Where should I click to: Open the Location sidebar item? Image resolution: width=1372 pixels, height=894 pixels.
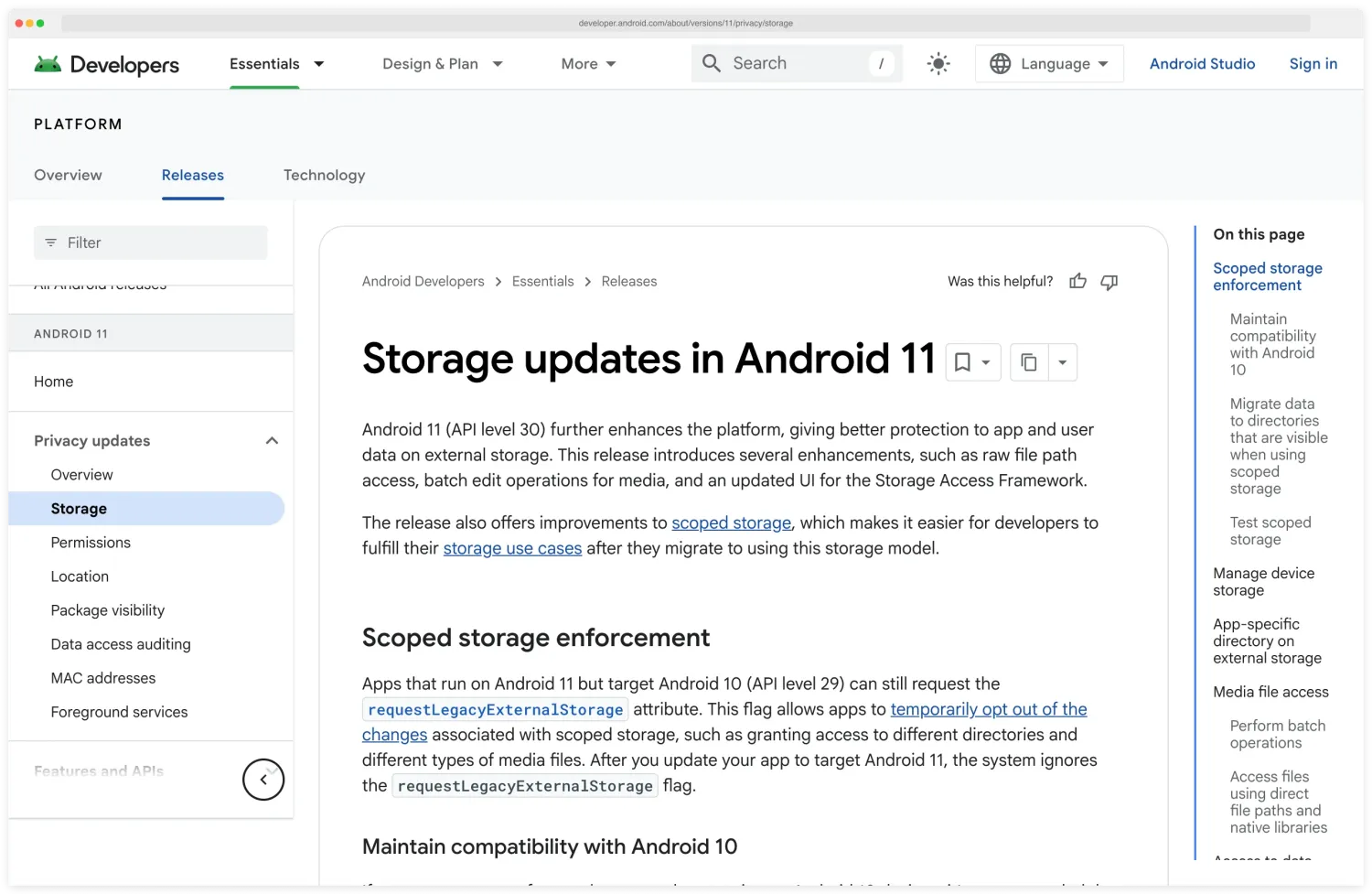tap(80, 576)
